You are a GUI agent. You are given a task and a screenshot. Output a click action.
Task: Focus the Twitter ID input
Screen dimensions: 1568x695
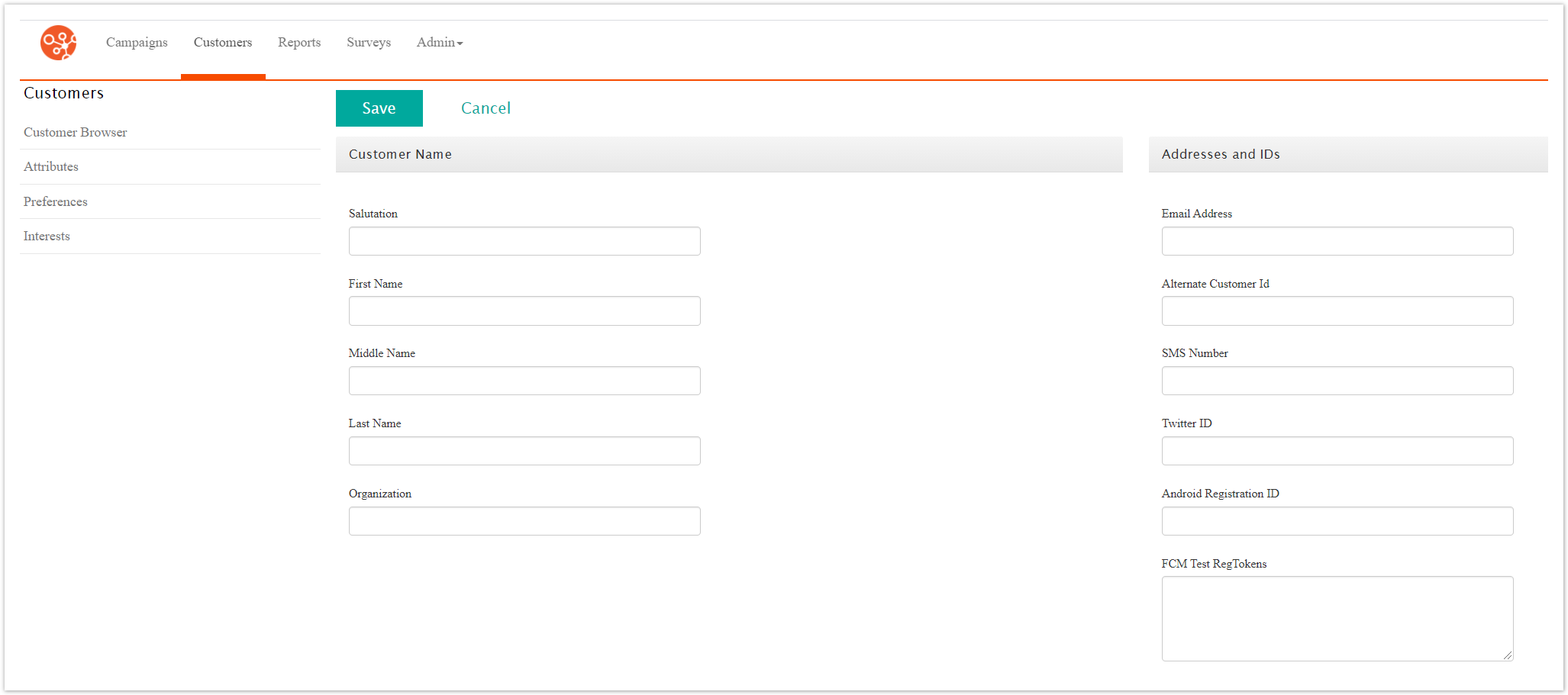(x=1337, y=451)
